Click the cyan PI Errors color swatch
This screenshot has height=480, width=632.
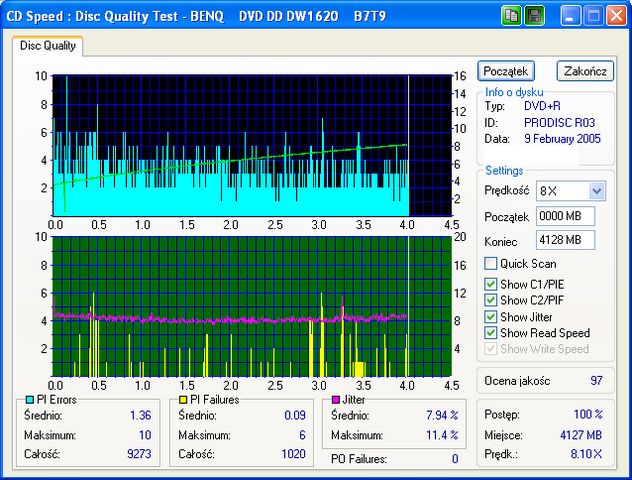pos(29,400)
